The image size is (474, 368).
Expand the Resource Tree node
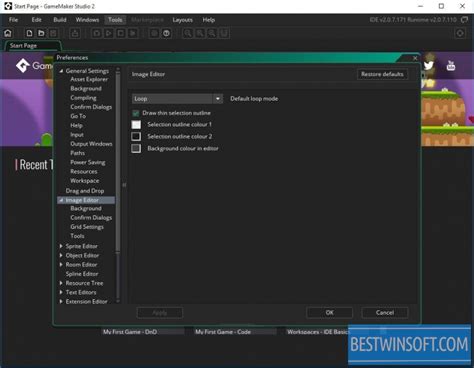[61, 283]
